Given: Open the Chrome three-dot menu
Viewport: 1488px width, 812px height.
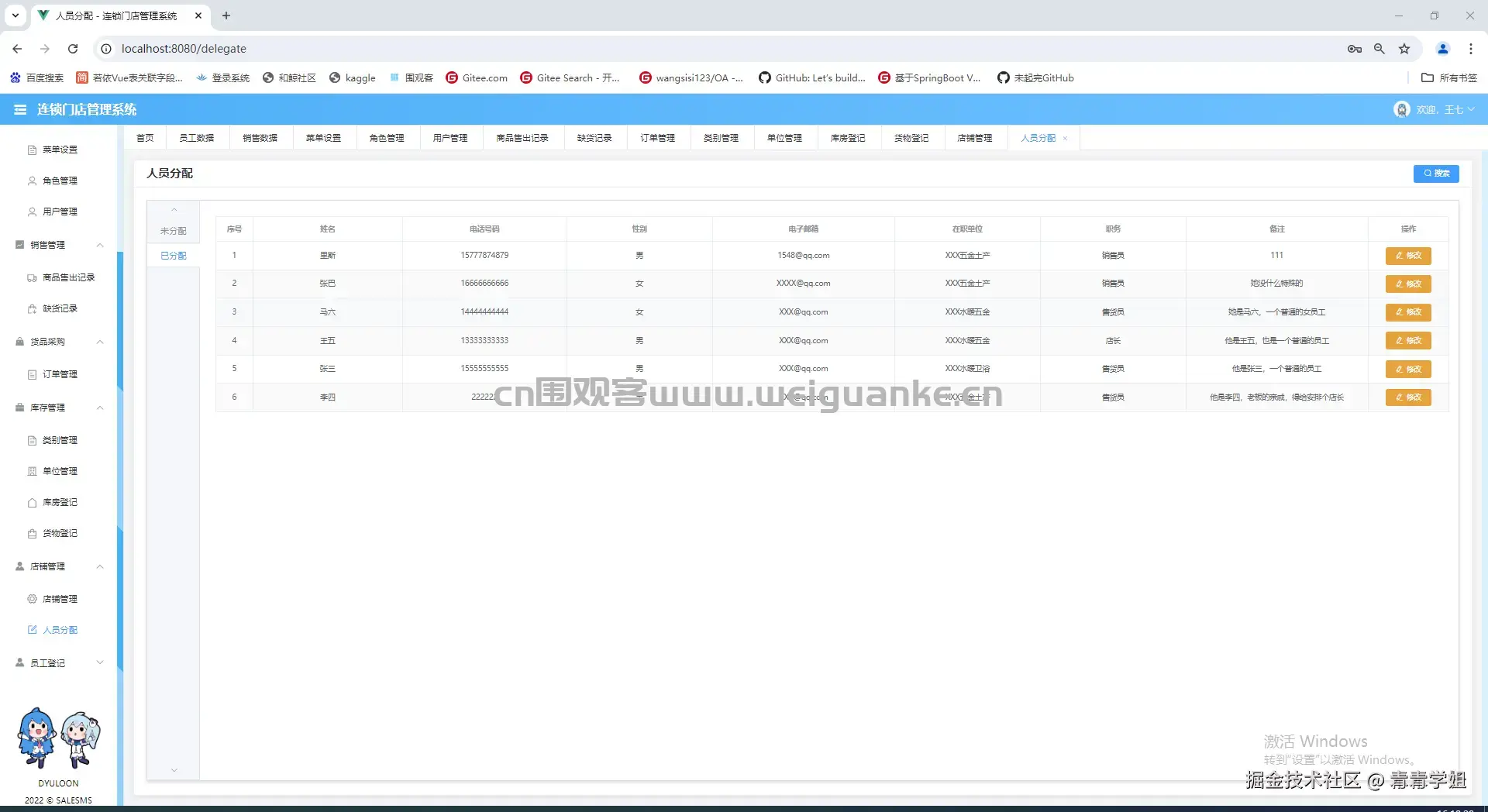Looking at the screenshot, I should pyautogui.click(x=1471, y=49).
